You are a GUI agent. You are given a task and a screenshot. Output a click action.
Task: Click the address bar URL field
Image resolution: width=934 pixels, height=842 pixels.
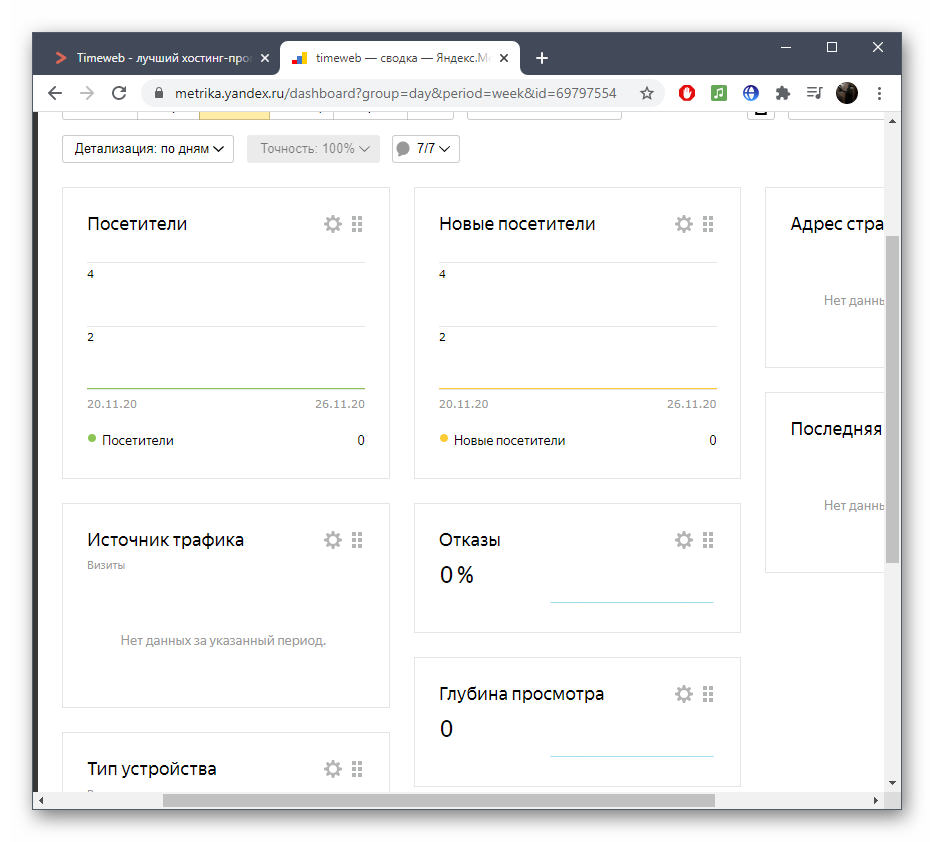(394, 93)
